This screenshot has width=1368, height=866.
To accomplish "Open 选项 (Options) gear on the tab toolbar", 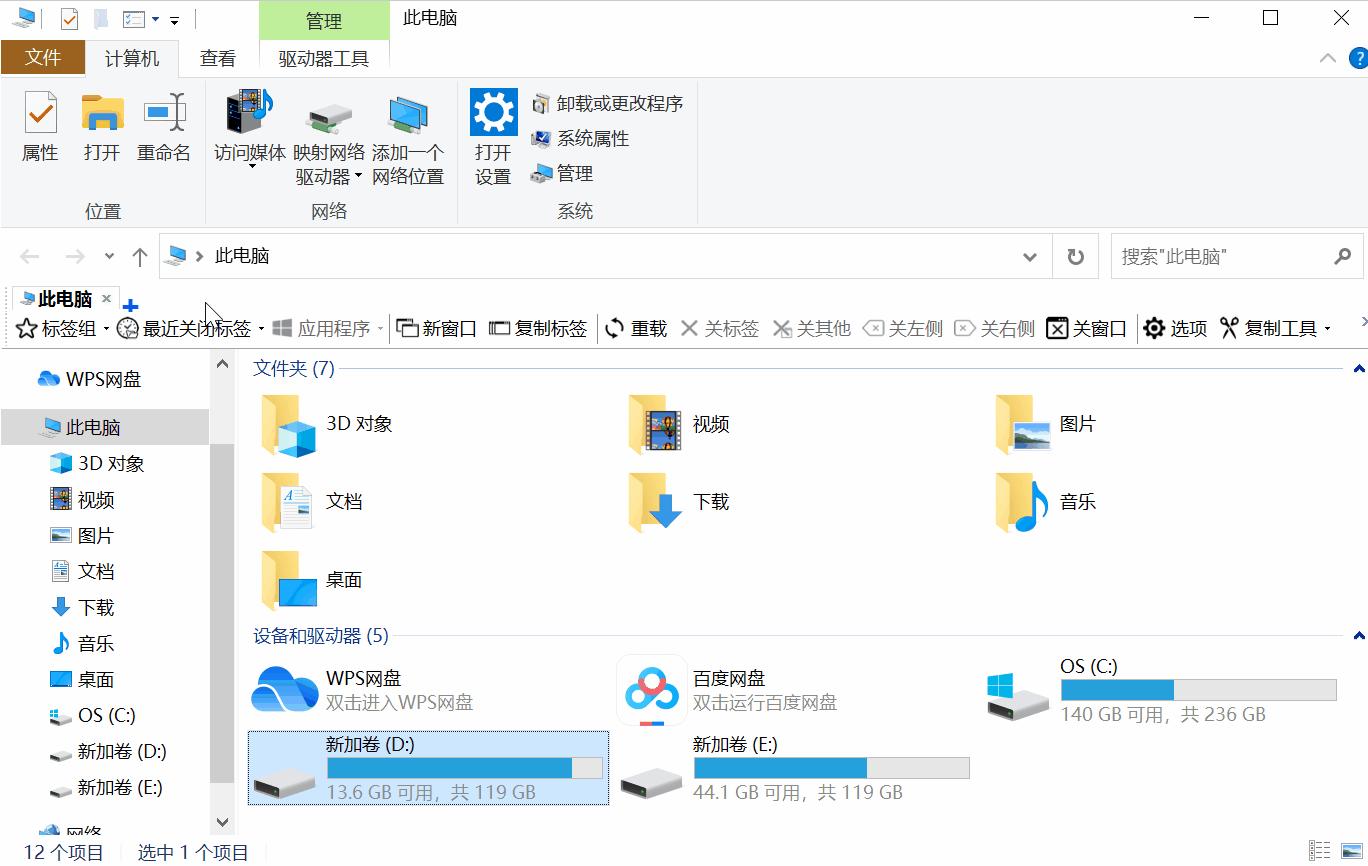I will (x=1155, y=327).
